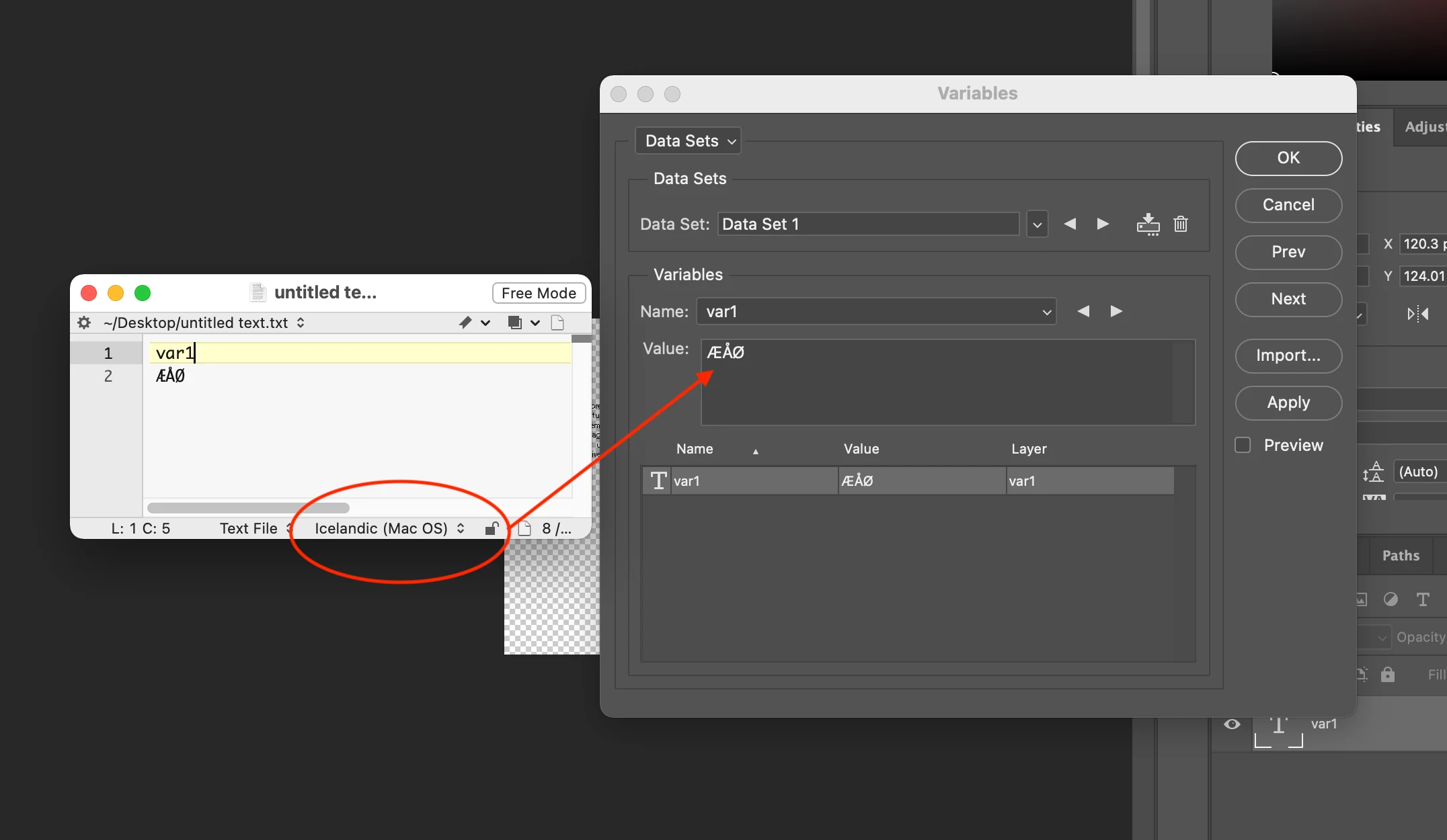This screenshot has width=1447, height=840.
Task: Switch to the Adjustments tab
Action: (x=1424, y=127)
